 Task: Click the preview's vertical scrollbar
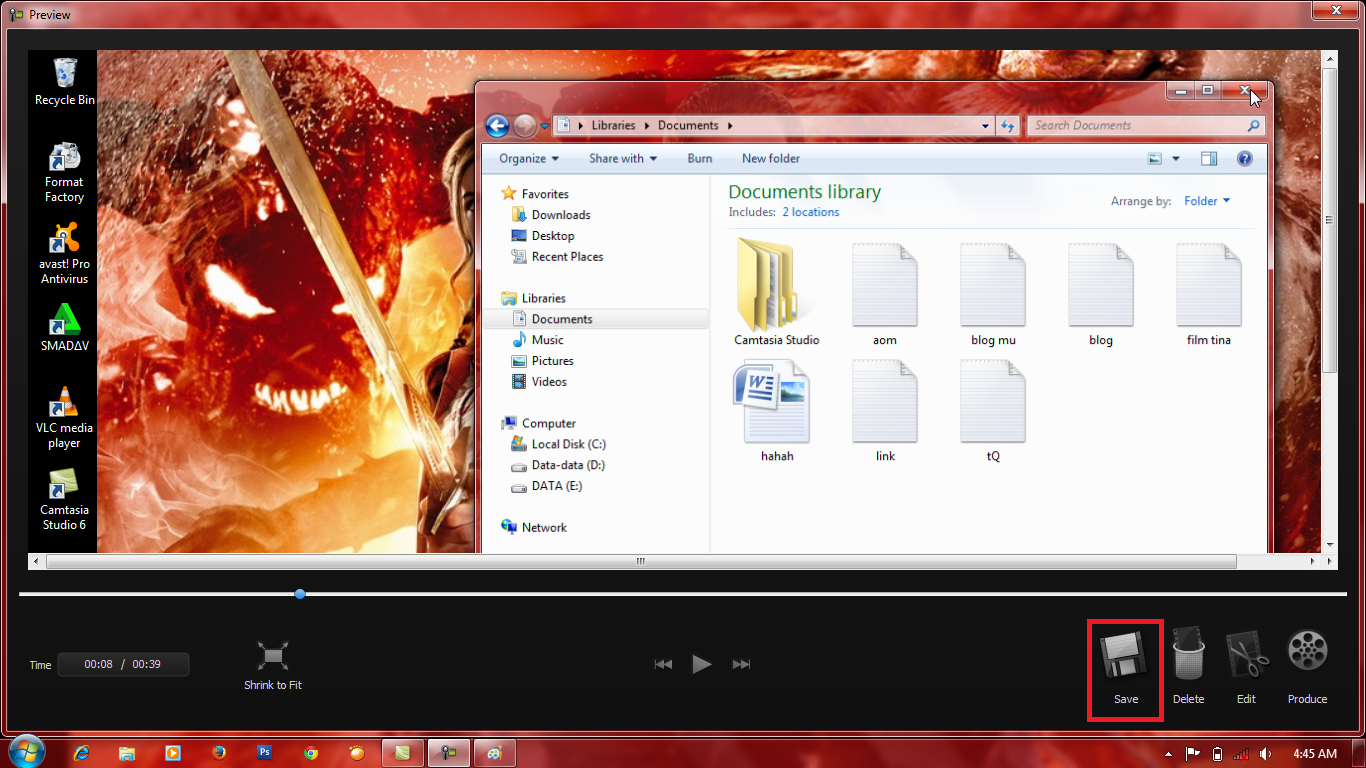(1330, 220)
